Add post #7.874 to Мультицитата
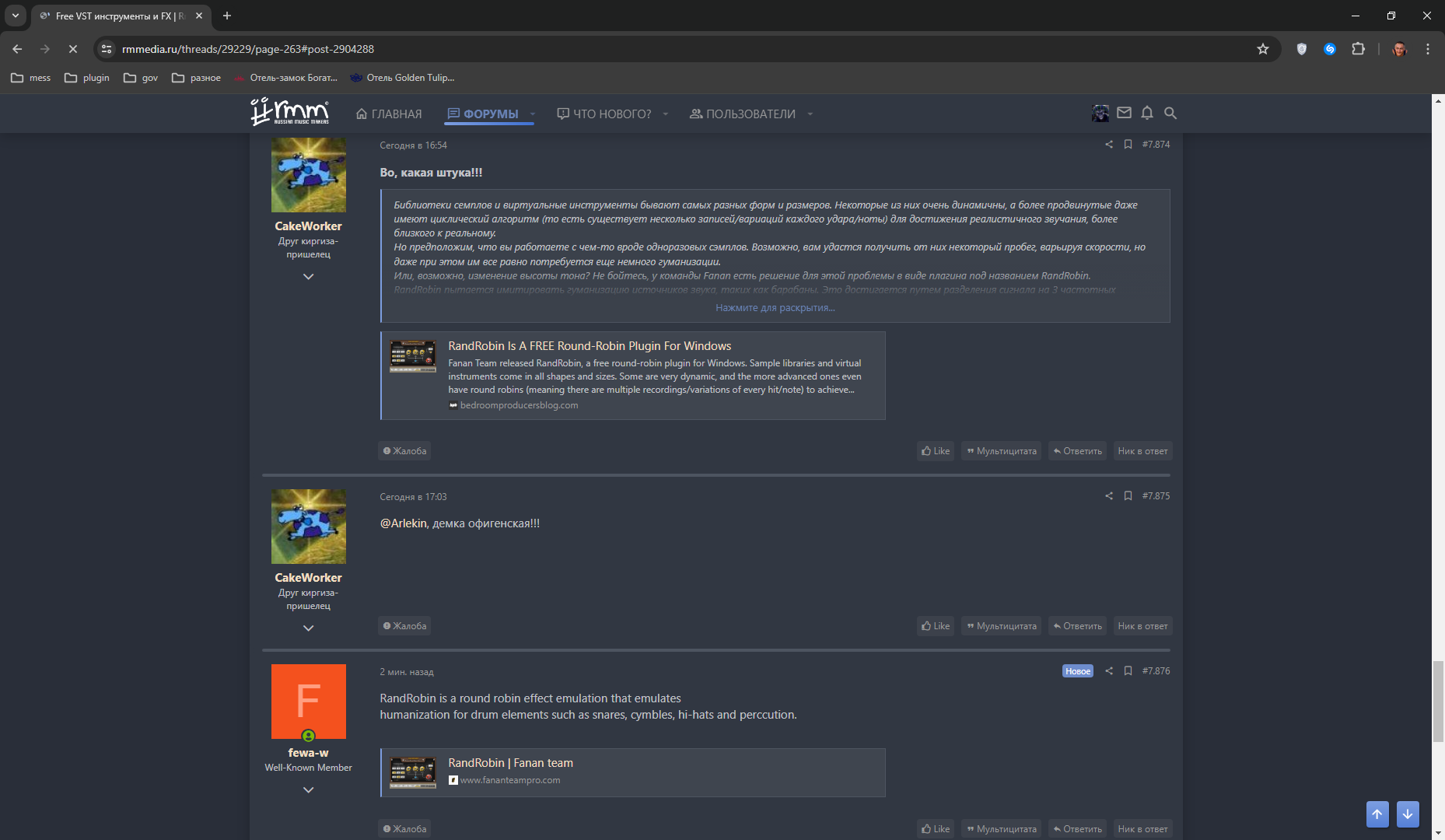 (1002, 451)
